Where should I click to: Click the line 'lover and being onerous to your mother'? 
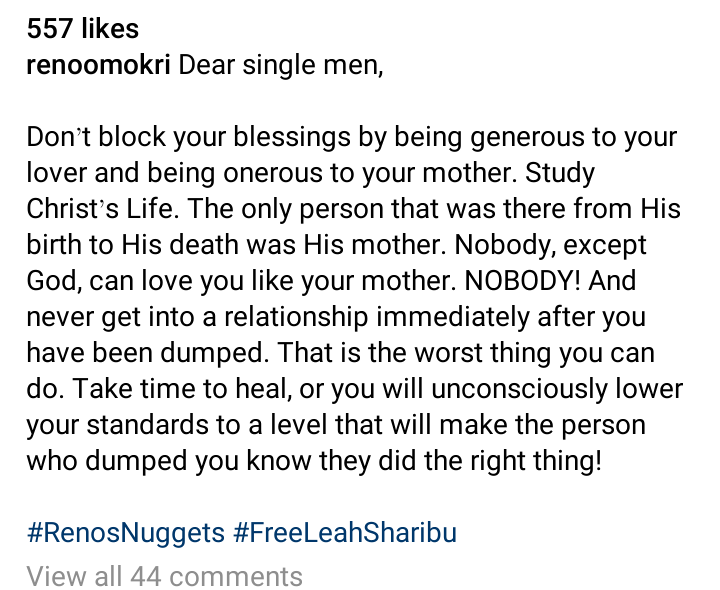click(x=311, y=173)
